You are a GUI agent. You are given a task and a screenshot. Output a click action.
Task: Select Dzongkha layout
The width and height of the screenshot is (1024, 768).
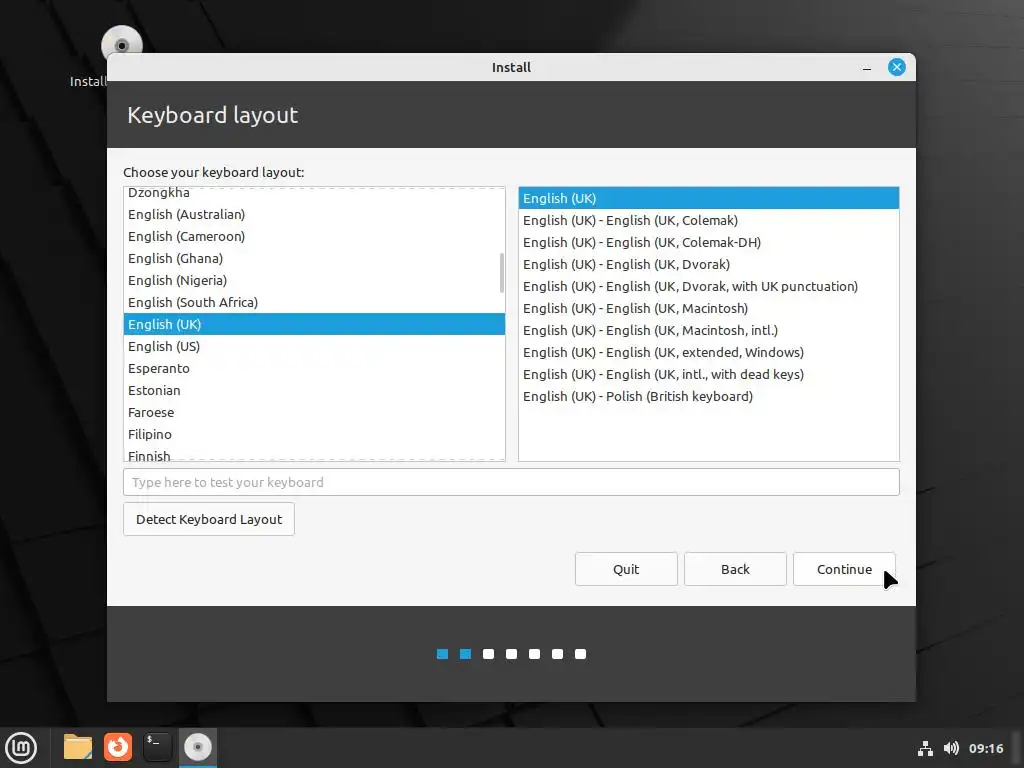pos(314,193)
